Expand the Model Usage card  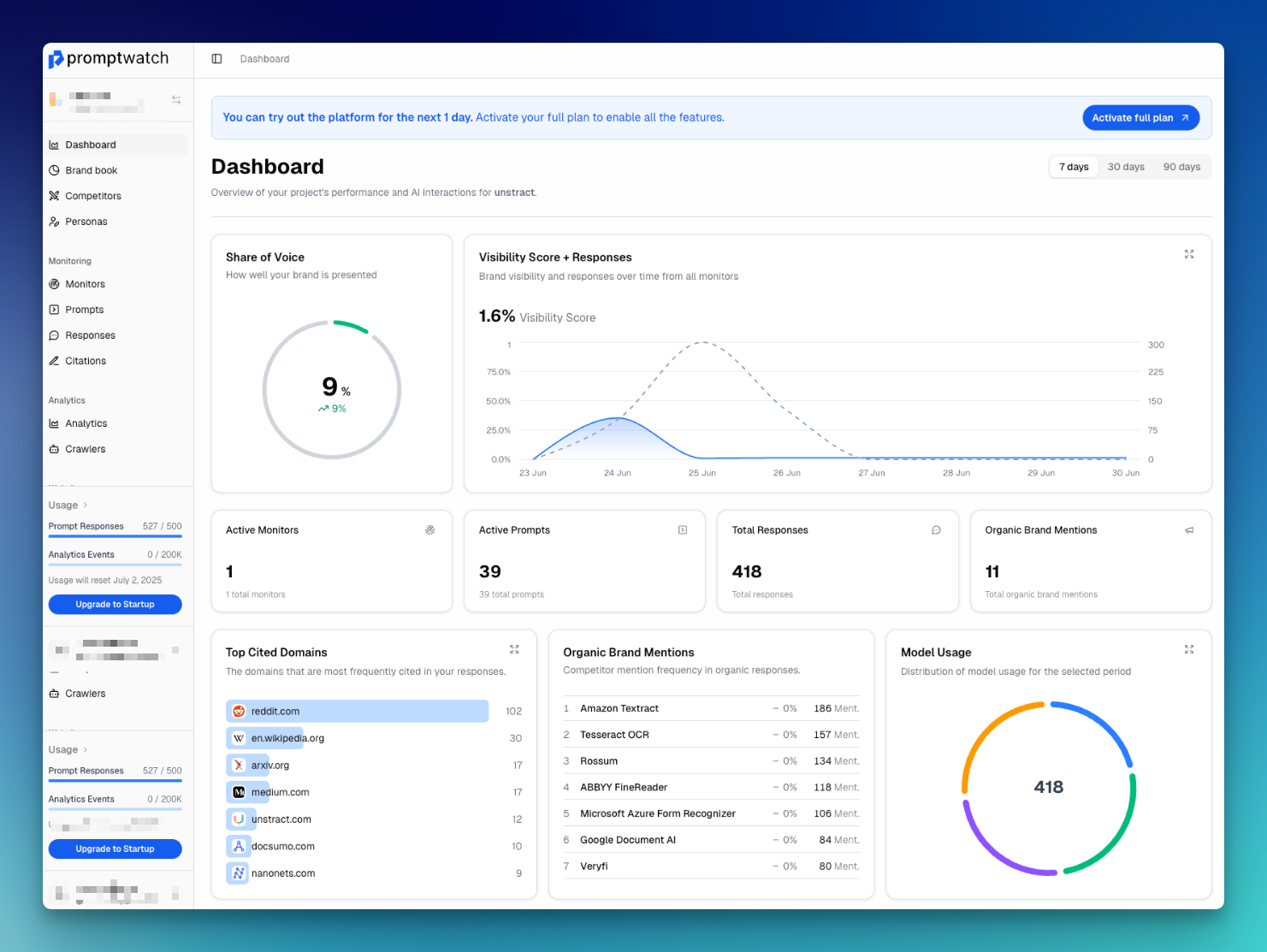point(1189,649)
